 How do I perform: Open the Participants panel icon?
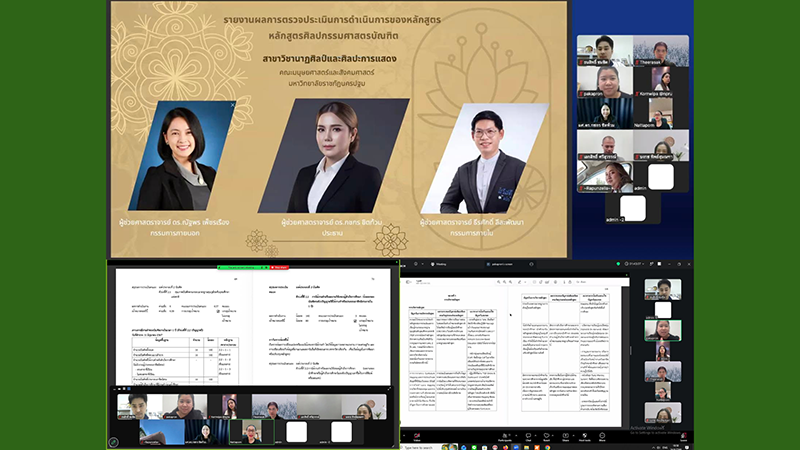pyautogui.click(x=505, y=436)
